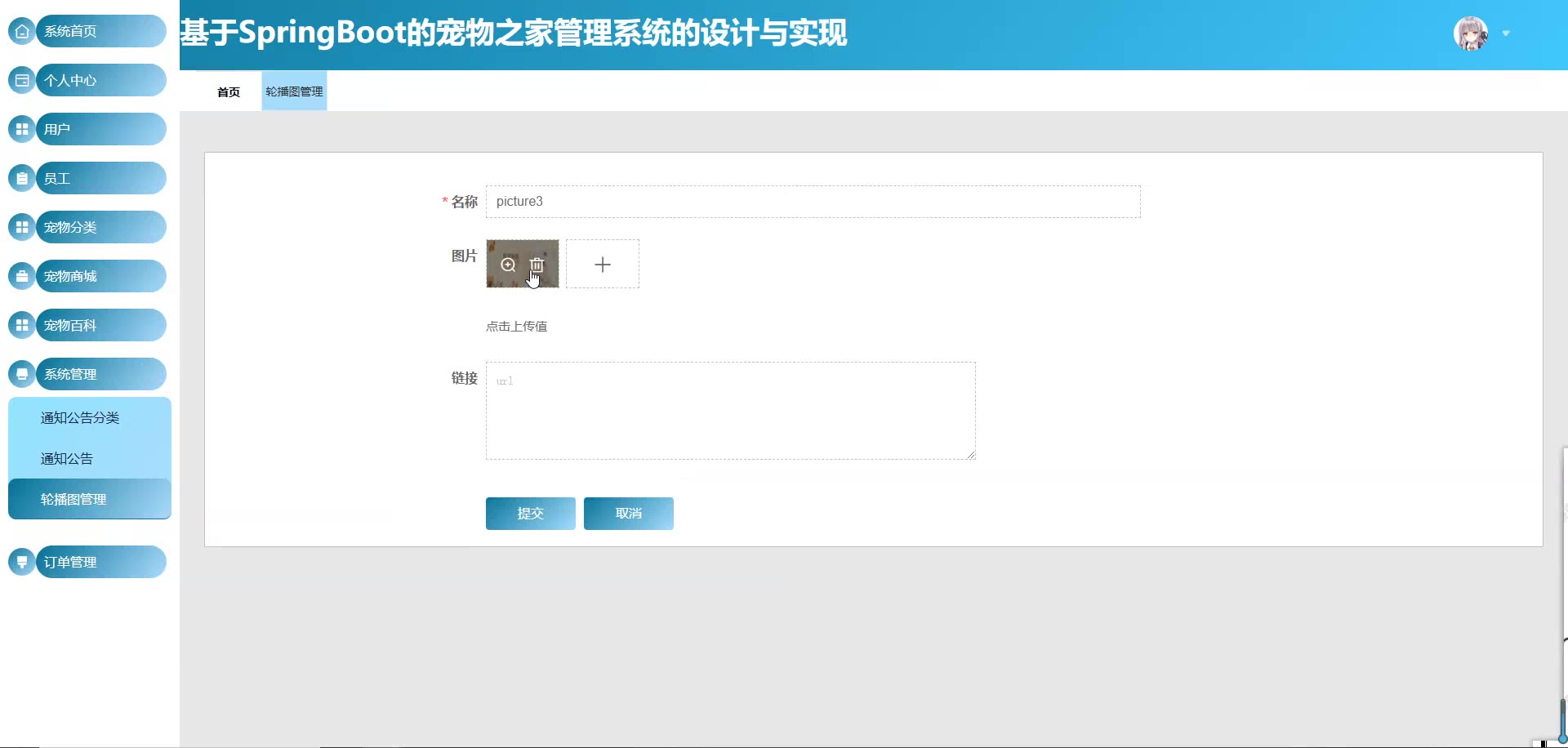This screenshot has height=748, width=1568.
Task: Click the plus icon to upload an image
Action: point(603,264)
